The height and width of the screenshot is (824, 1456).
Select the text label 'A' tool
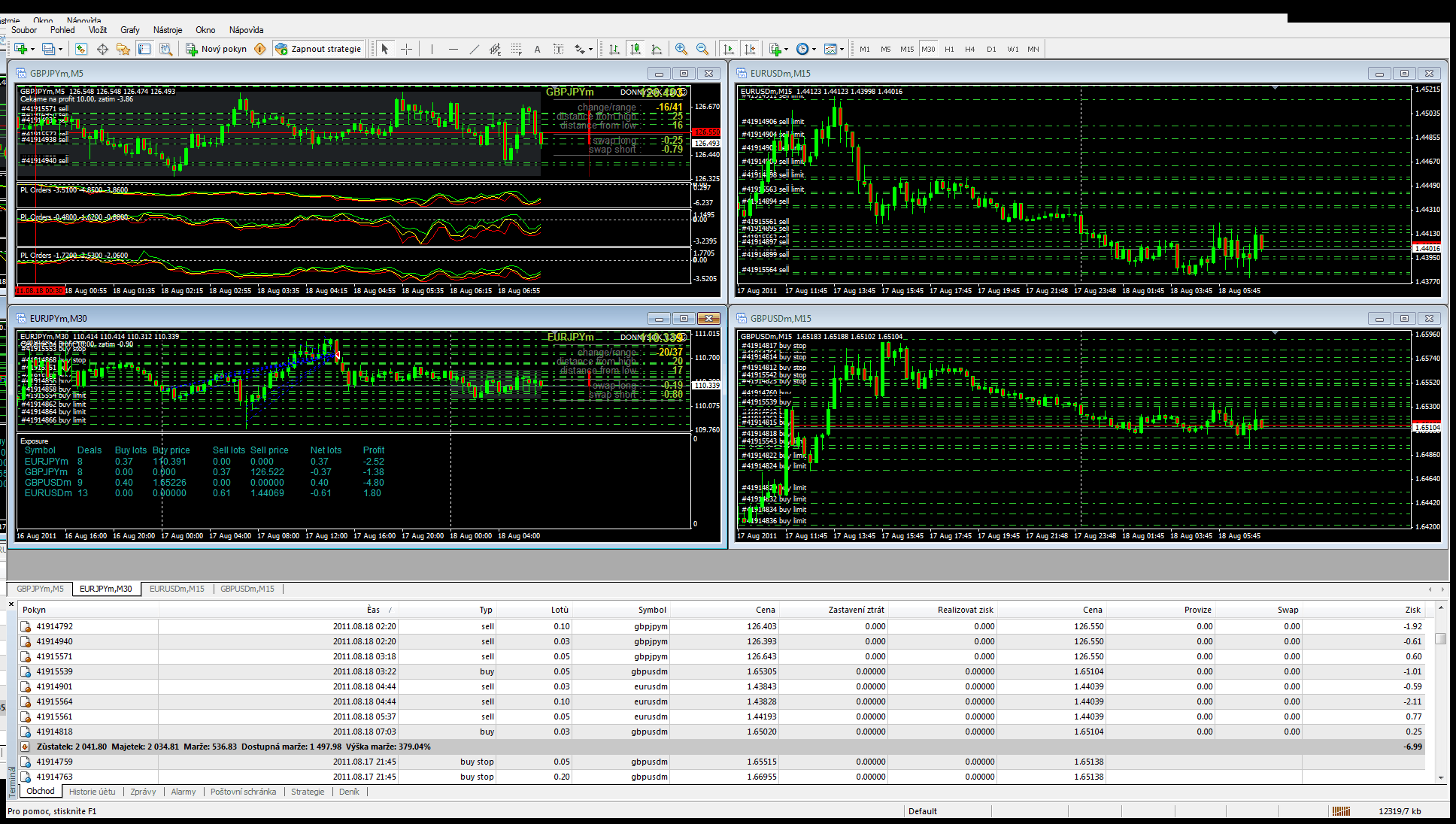pos(537,49)
